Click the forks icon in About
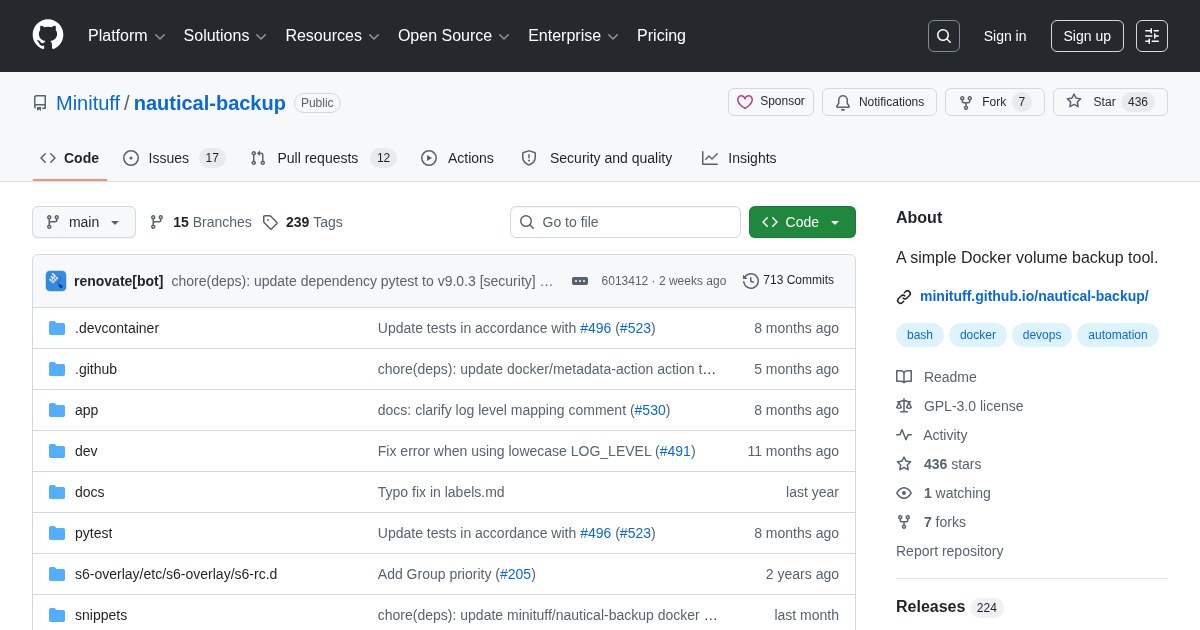 pos(904,522)
